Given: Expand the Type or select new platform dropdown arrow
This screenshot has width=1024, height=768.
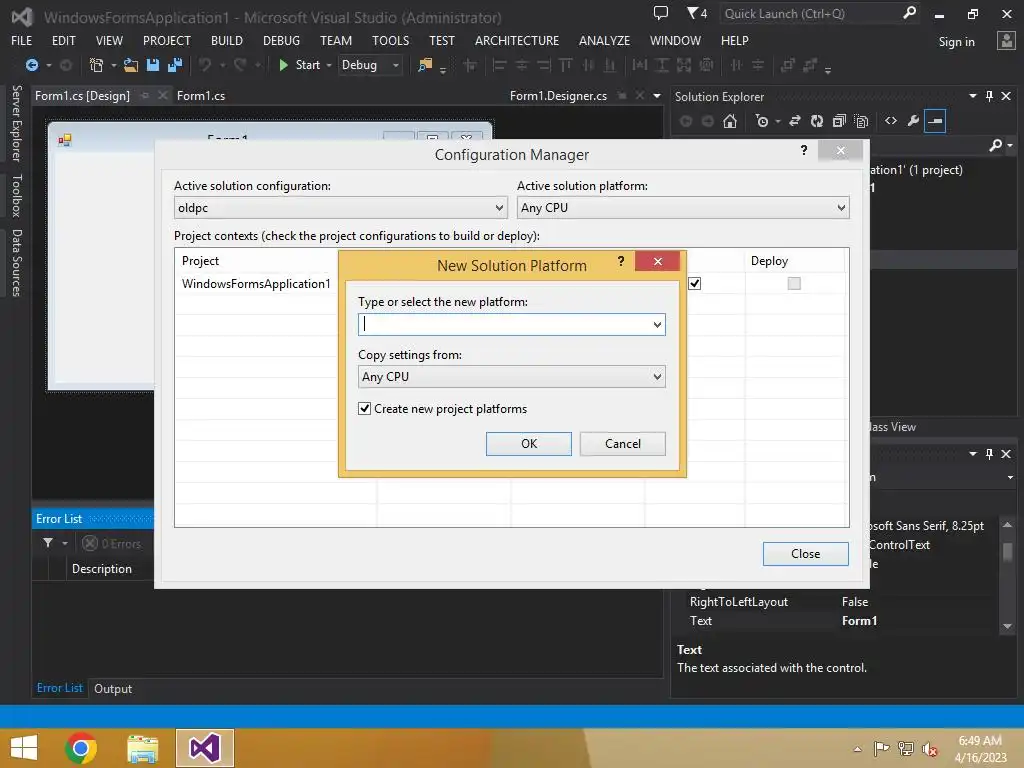Looking at the screenshot, I should pos(657,325).
